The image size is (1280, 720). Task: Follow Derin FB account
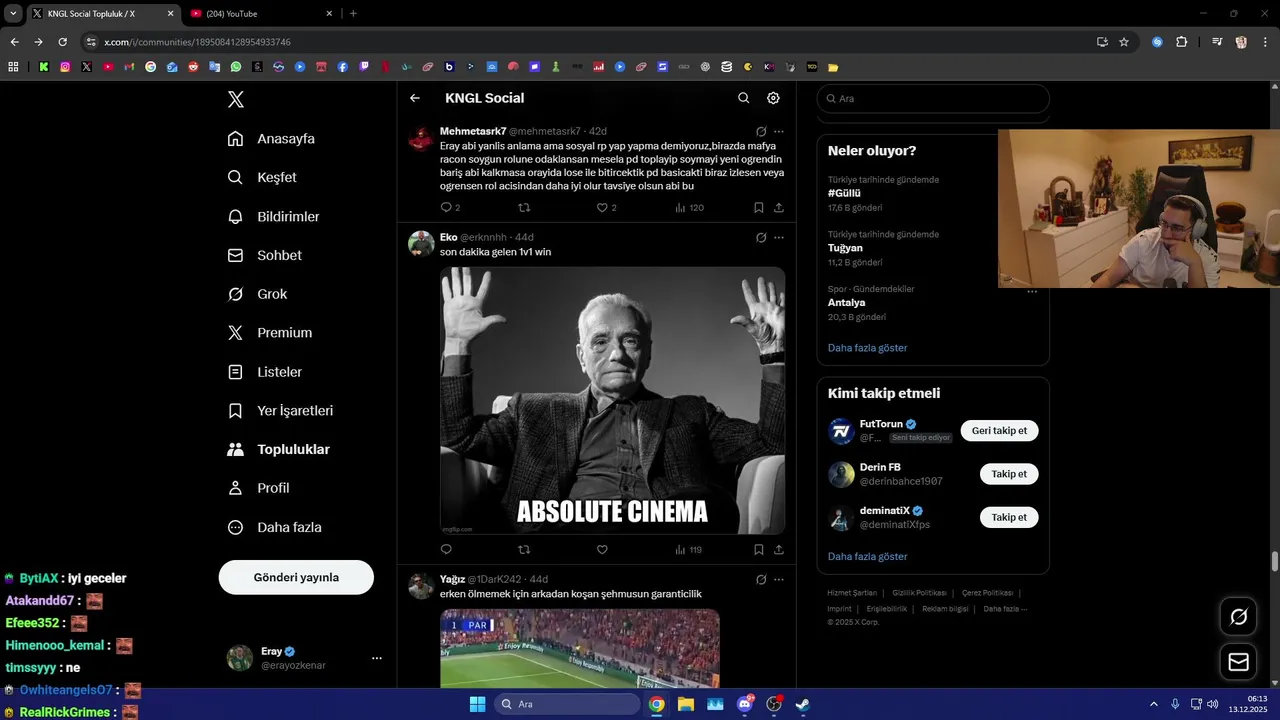(1009, 474)
